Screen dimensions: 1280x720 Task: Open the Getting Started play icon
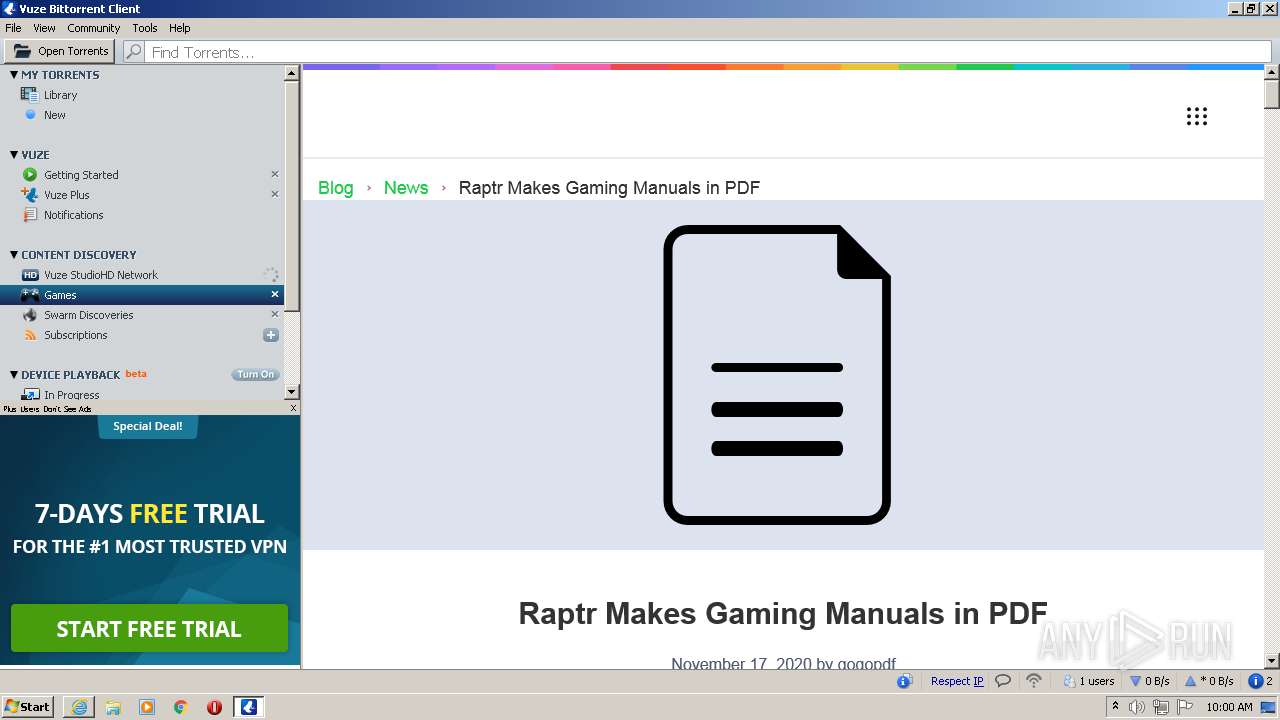tap(30, 175)
